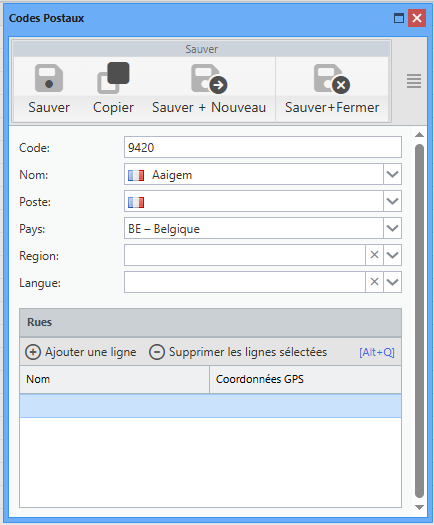Expand the Poste dropdown arrow
This screenshot has height=525, width=434.
pyautogui.click(x=392, y=201)
